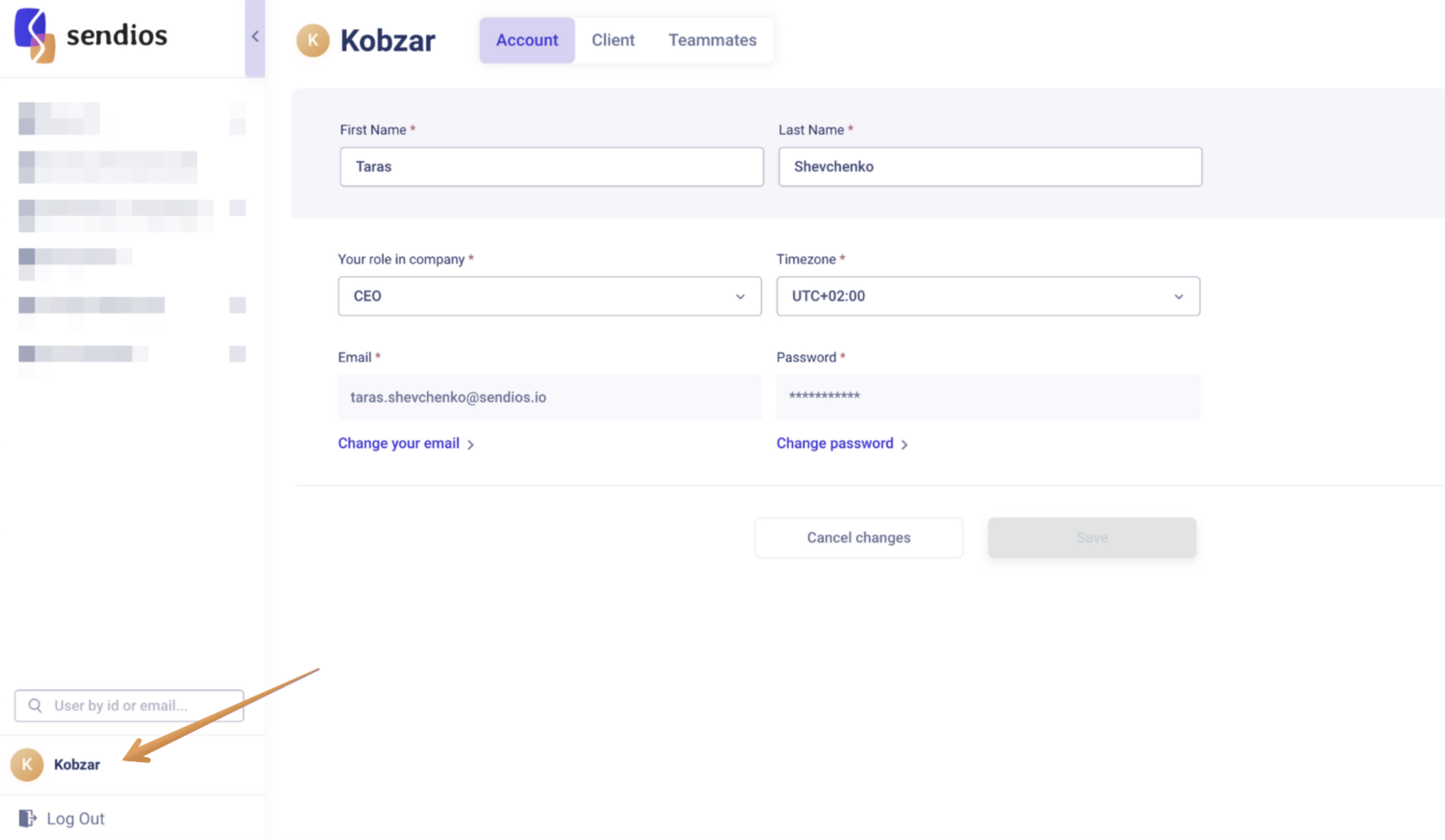
Task: Click the Kobzar avatar in the sidebar footer
Action: click(x=27, y=764)
